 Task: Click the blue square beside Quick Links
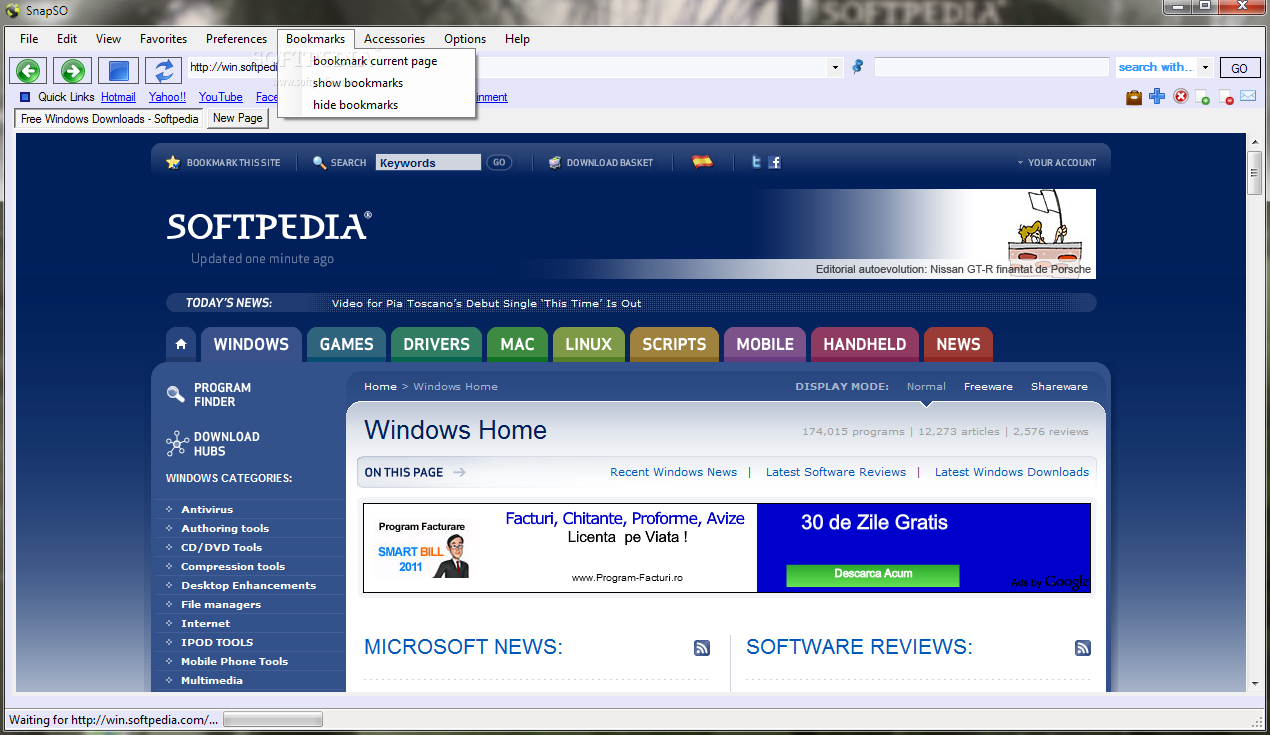pos(25,97)
